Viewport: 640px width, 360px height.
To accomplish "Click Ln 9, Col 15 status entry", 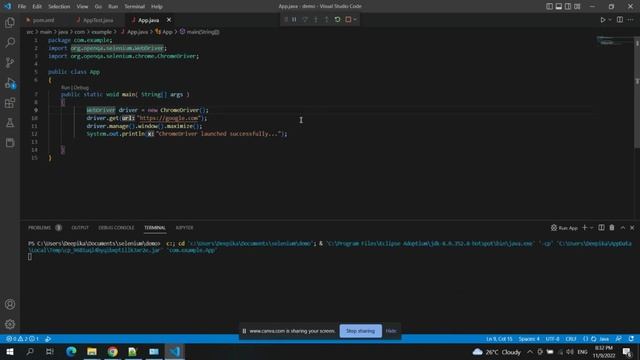I will point(499,339).
